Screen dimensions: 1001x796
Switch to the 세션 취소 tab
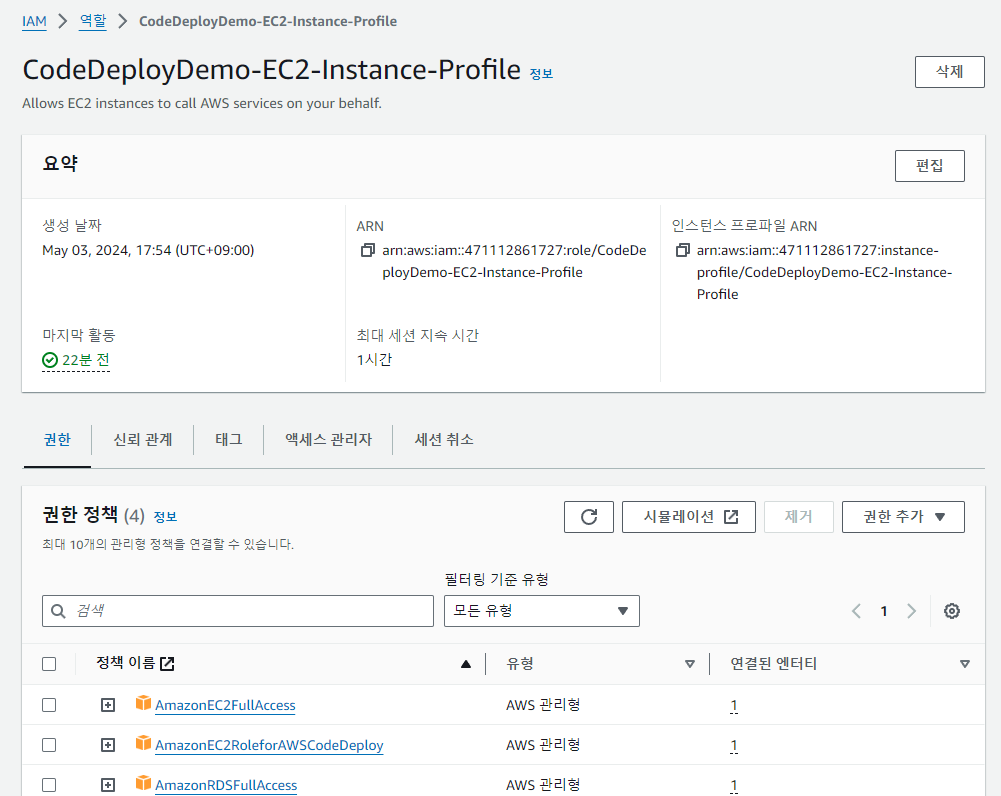[444, 440]
